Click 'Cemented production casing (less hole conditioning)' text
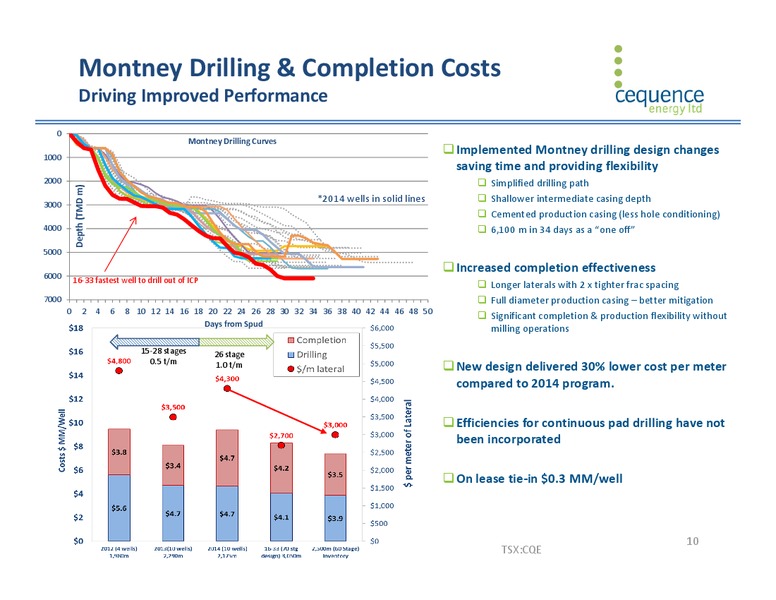This screenshot has height=600, width=776. [x=605, y=214]
